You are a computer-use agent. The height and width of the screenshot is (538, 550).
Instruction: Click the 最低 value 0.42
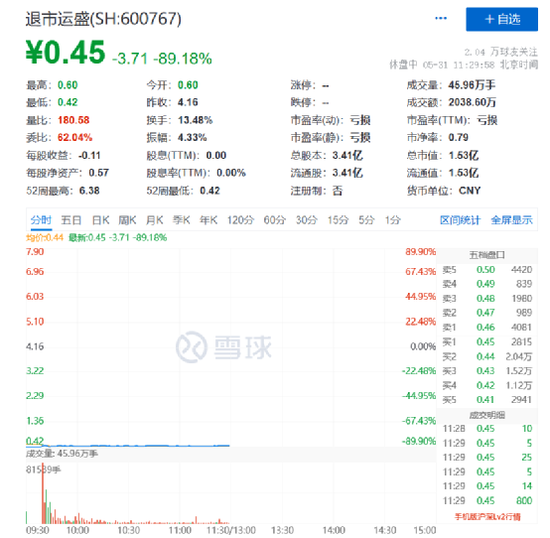click(x=68, y=102)
